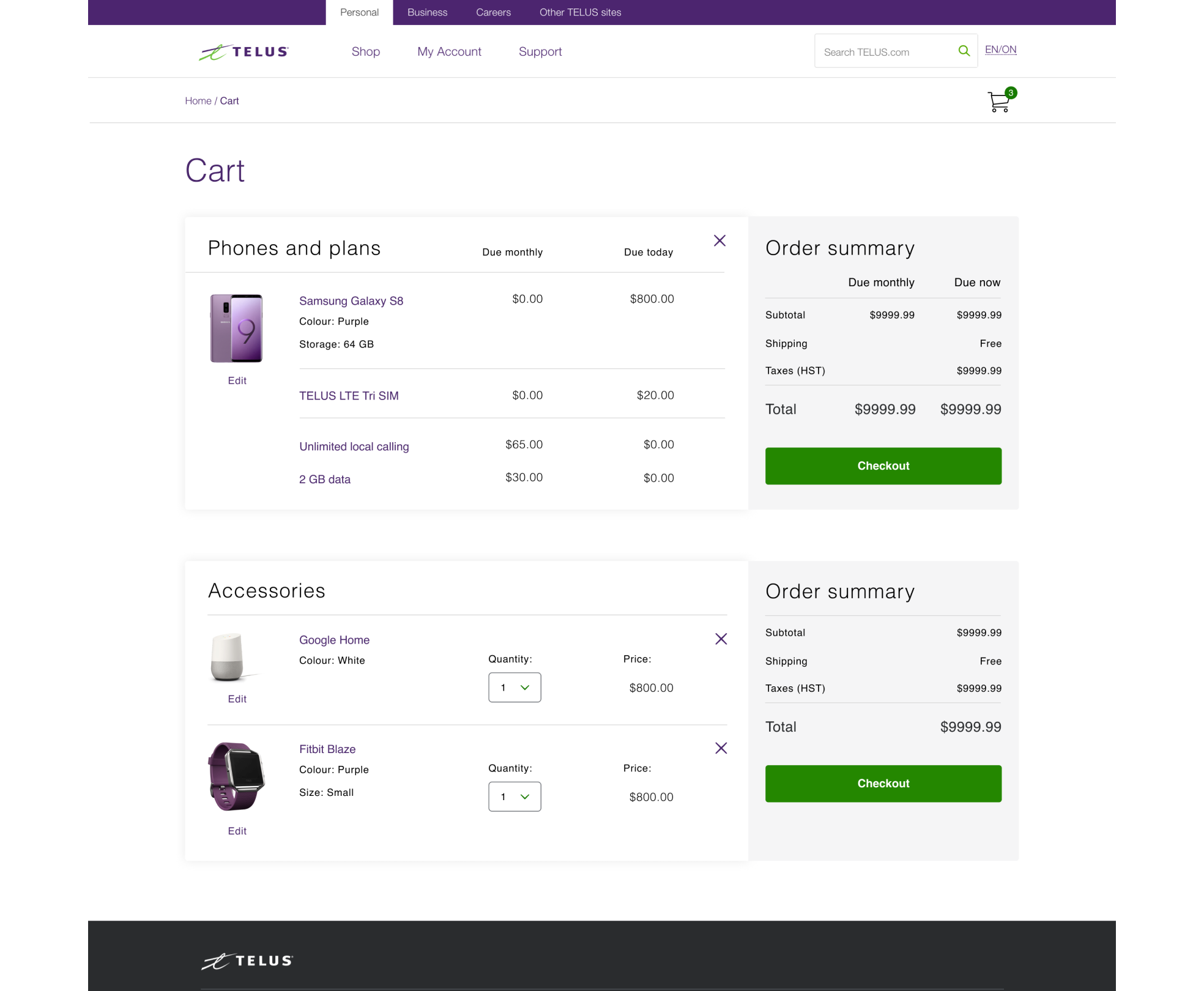1204x991 pixels.
Task: Open the Support menu
Action: pos(540,52)
